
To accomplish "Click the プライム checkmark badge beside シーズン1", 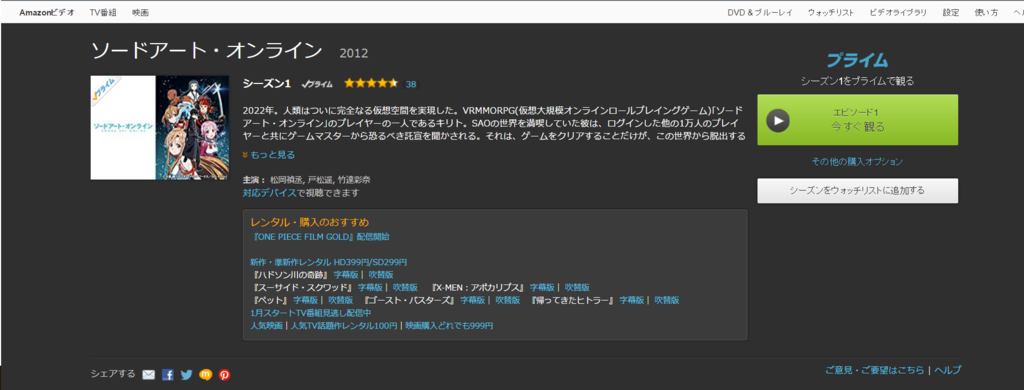I will [317, 84].
